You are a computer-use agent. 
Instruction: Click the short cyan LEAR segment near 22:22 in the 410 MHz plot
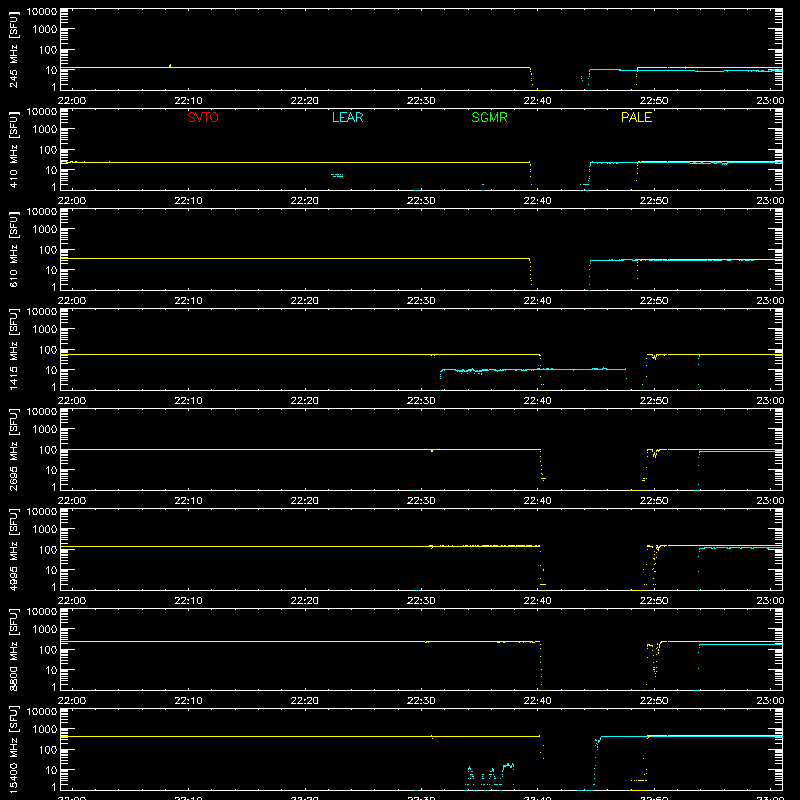coord(337,176)
